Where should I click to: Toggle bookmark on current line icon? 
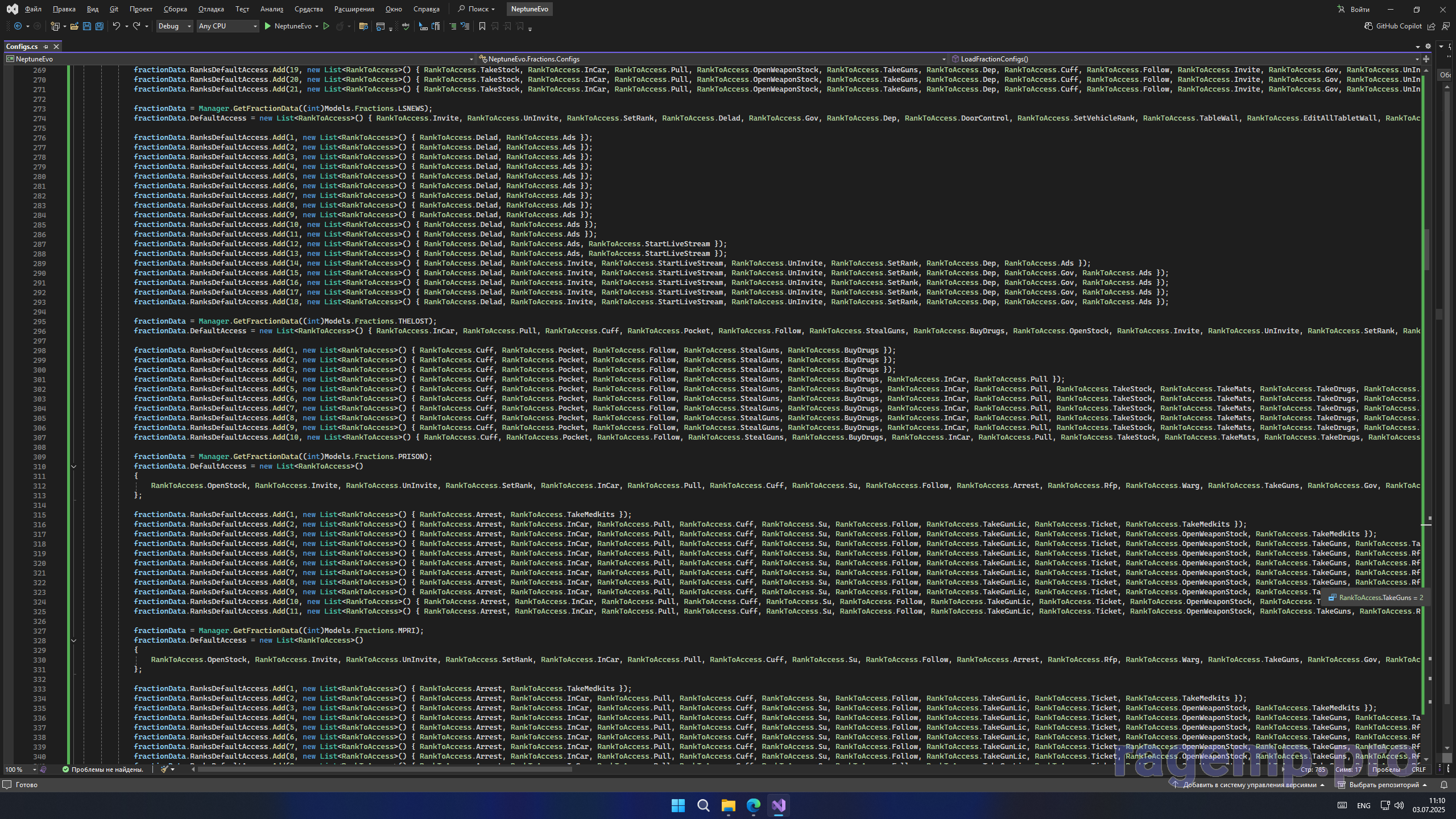[482, 26]
